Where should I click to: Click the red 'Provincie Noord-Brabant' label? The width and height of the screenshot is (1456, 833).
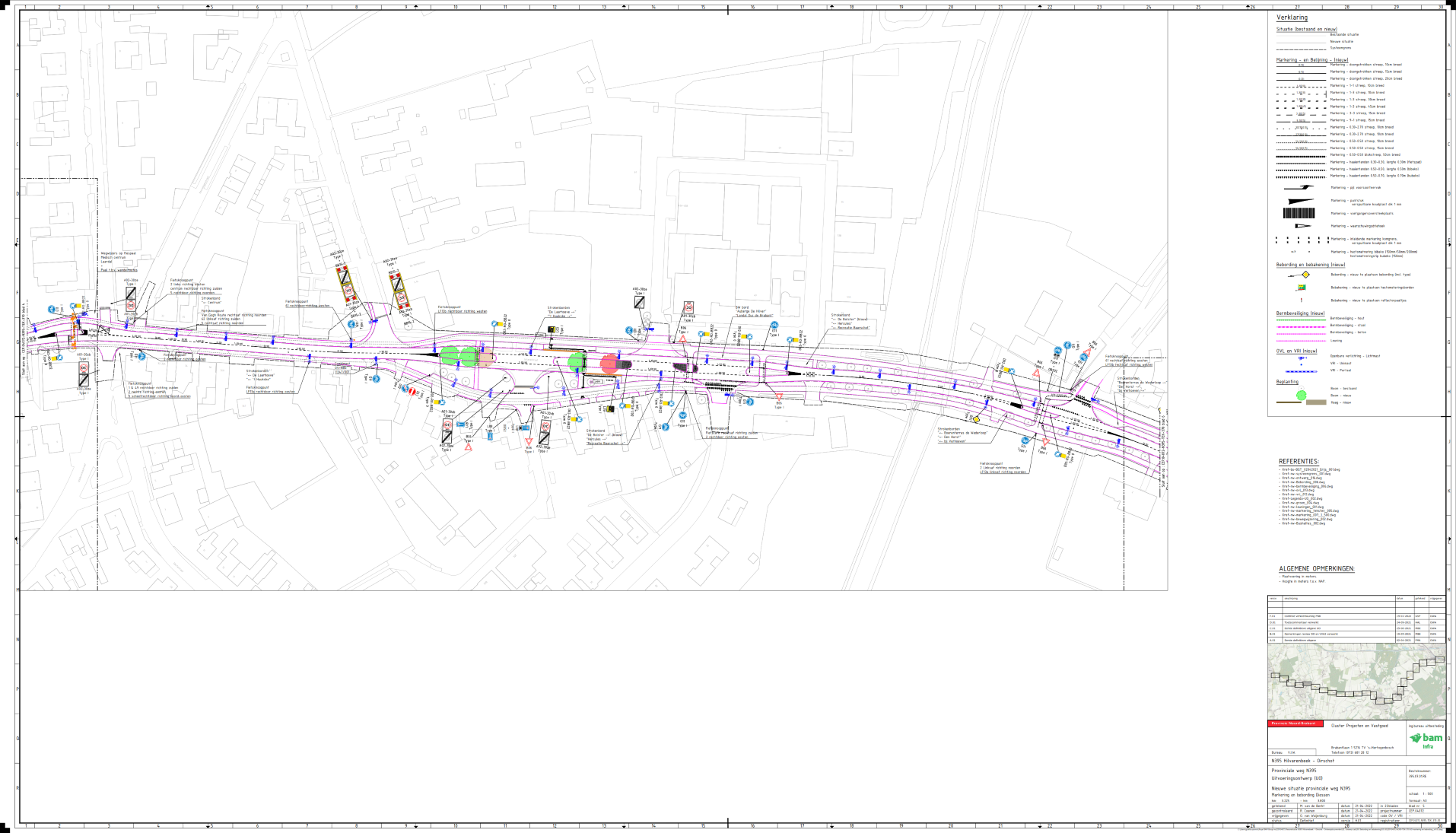(1296, 723)
